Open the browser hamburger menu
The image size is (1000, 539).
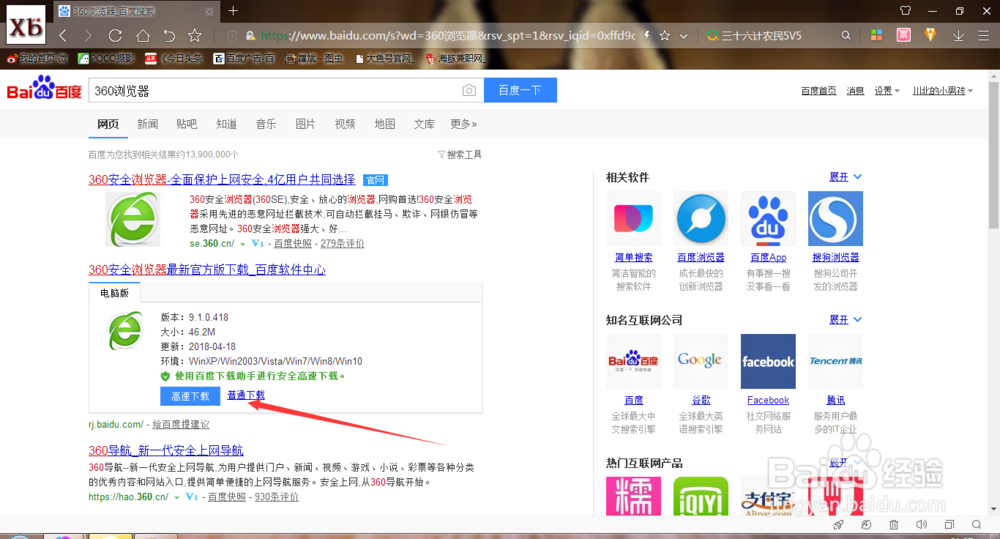click(x=983, y=36)
